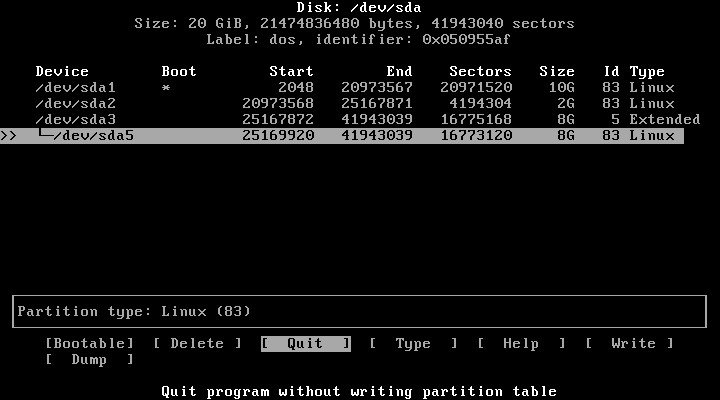Activate the highlighted Quit option
The image size is (720, 400).
pyautogui.click(x=306, y=344)
